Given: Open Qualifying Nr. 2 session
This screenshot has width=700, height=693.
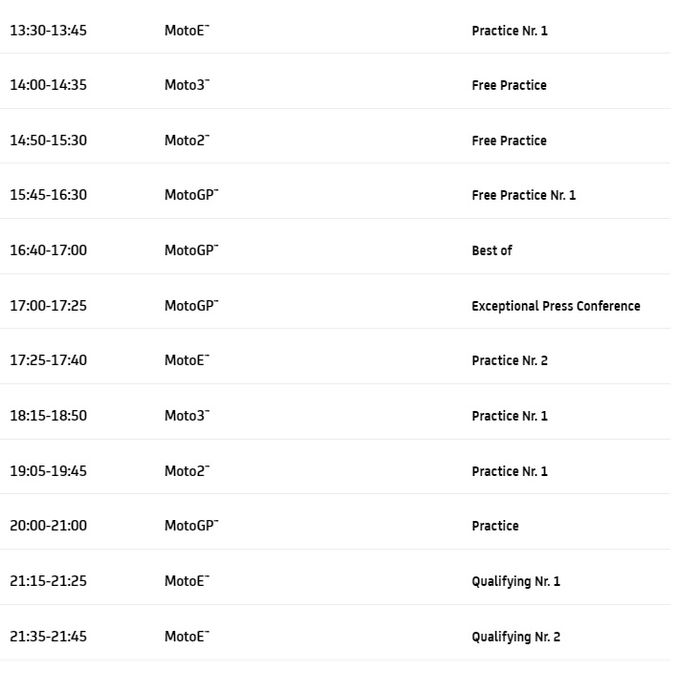Looking at the screenshot, I should coord(515,637).
